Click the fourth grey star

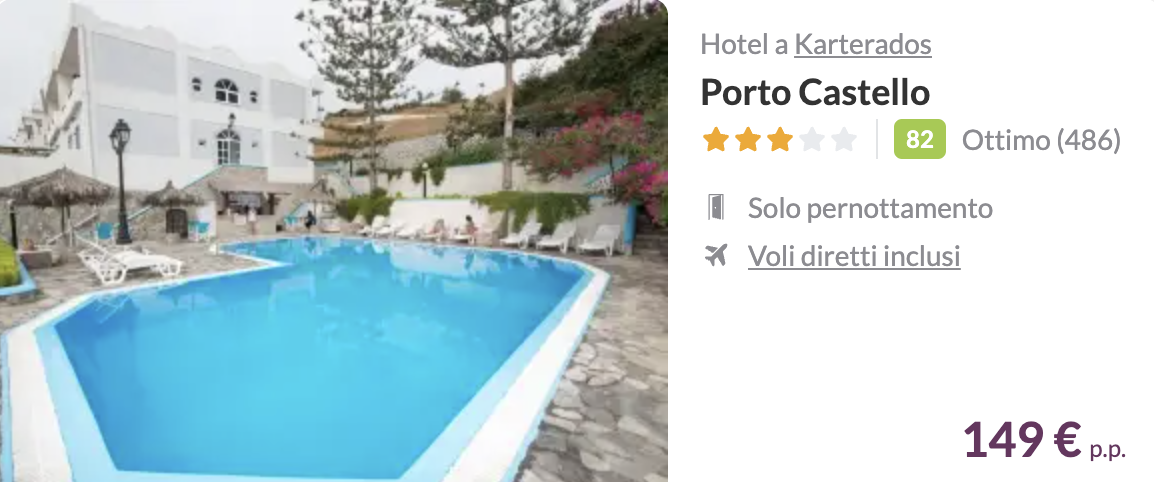coord(812,139)
